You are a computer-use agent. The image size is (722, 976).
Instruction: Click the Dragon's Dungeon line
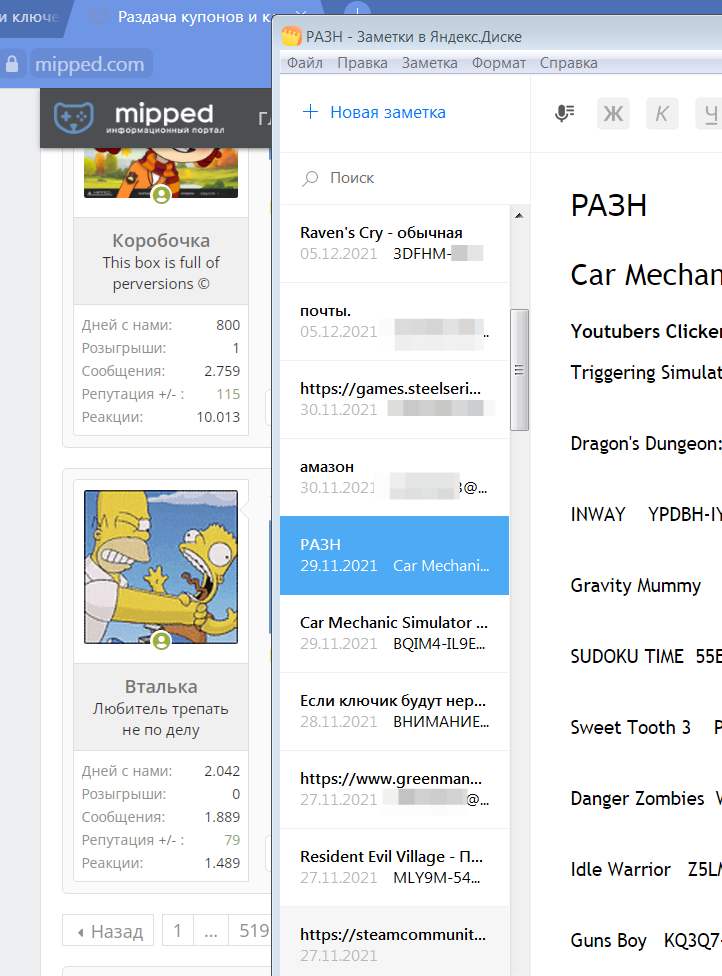coord(646,443)
